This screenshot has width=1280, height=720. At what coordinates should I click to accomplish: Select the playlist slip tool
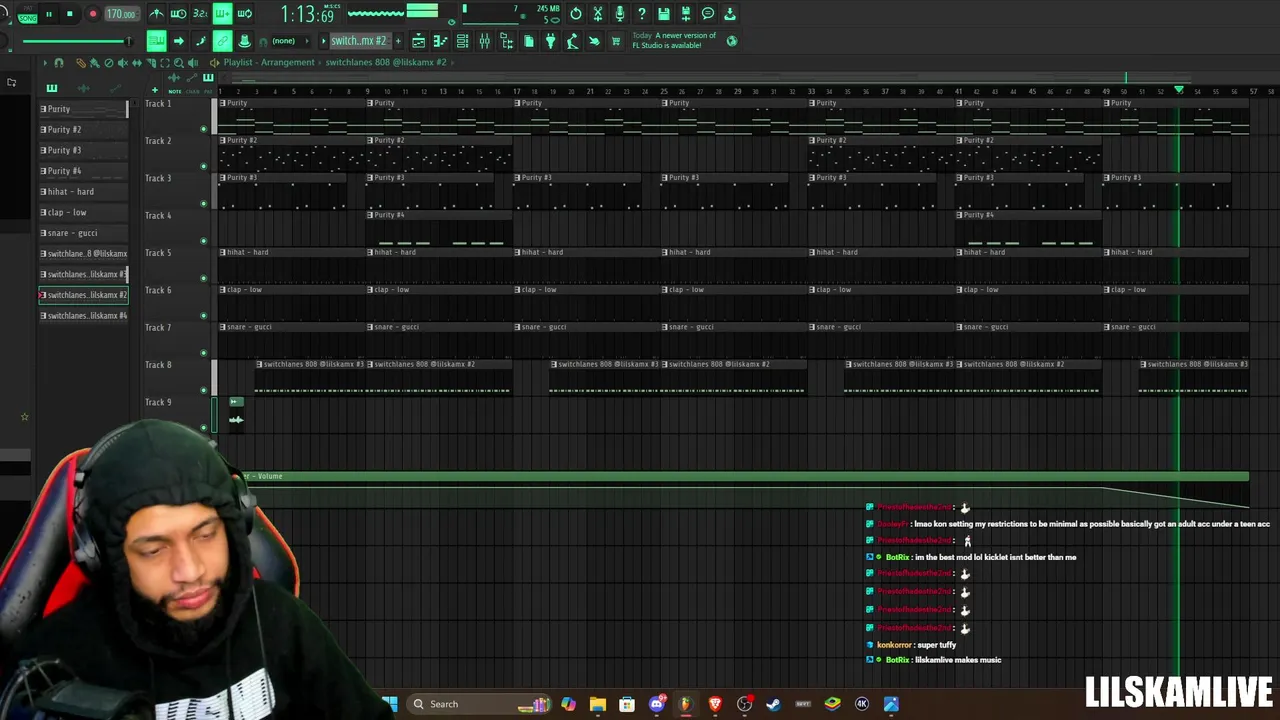[136, 63]
